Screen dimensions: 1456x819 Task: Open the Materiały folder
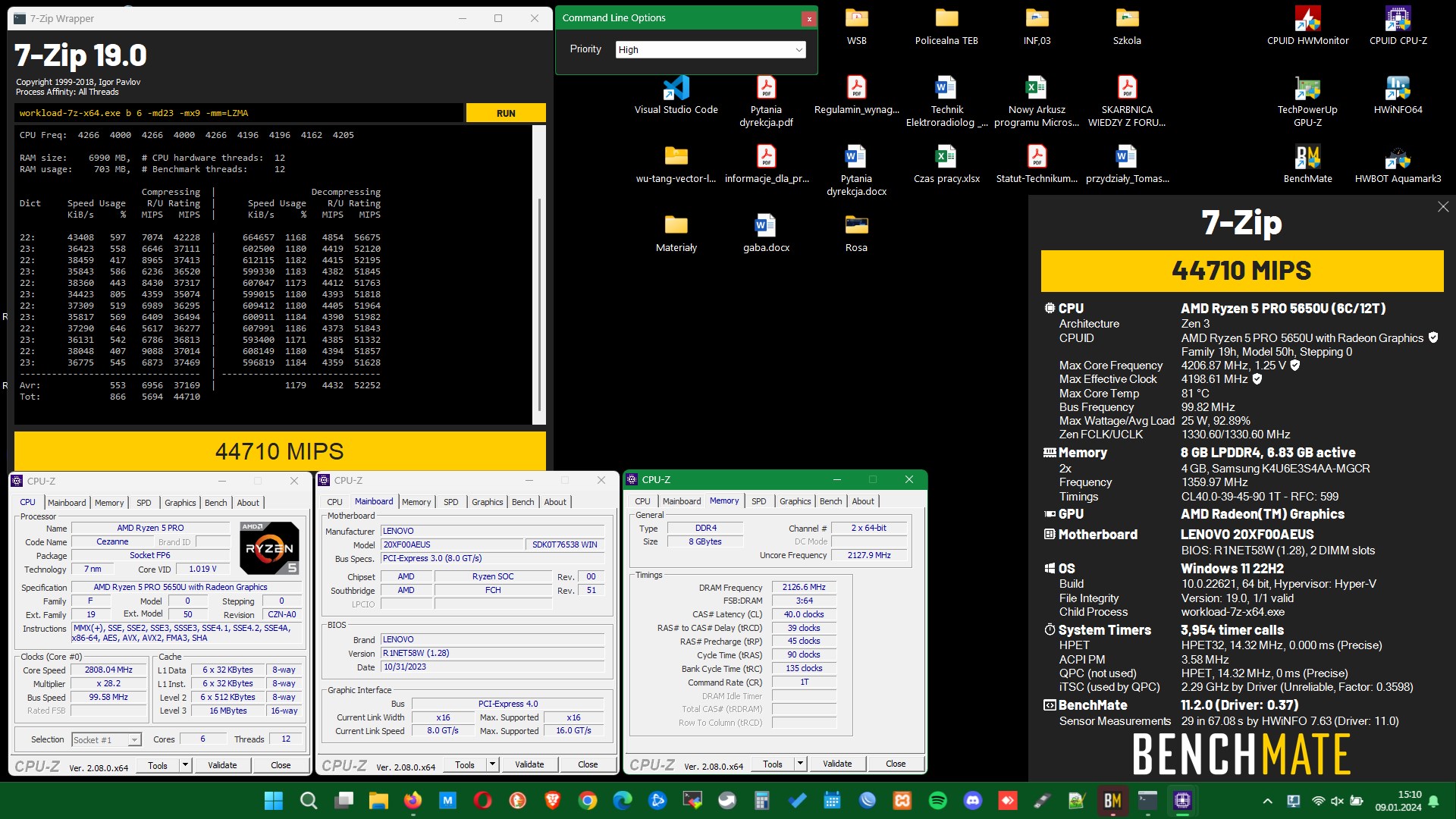[676, 232]
